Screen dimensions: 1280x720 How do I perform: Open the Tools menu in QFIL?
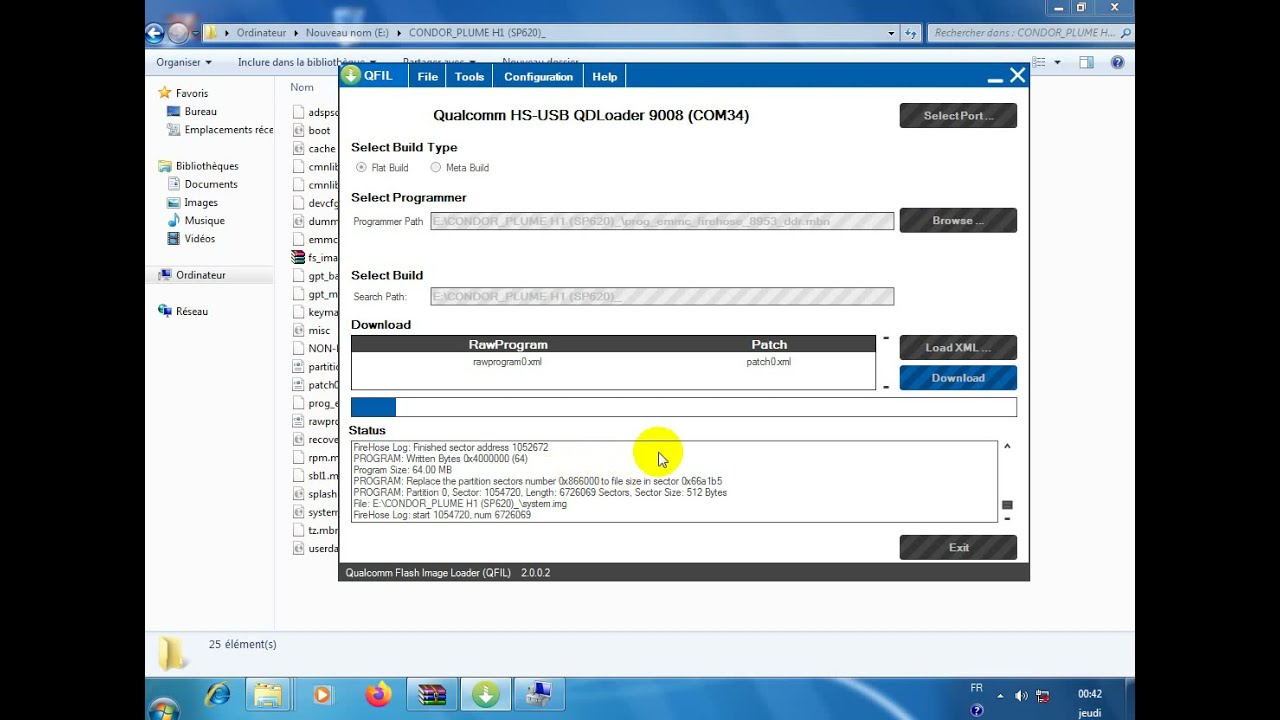coord(469,77)
